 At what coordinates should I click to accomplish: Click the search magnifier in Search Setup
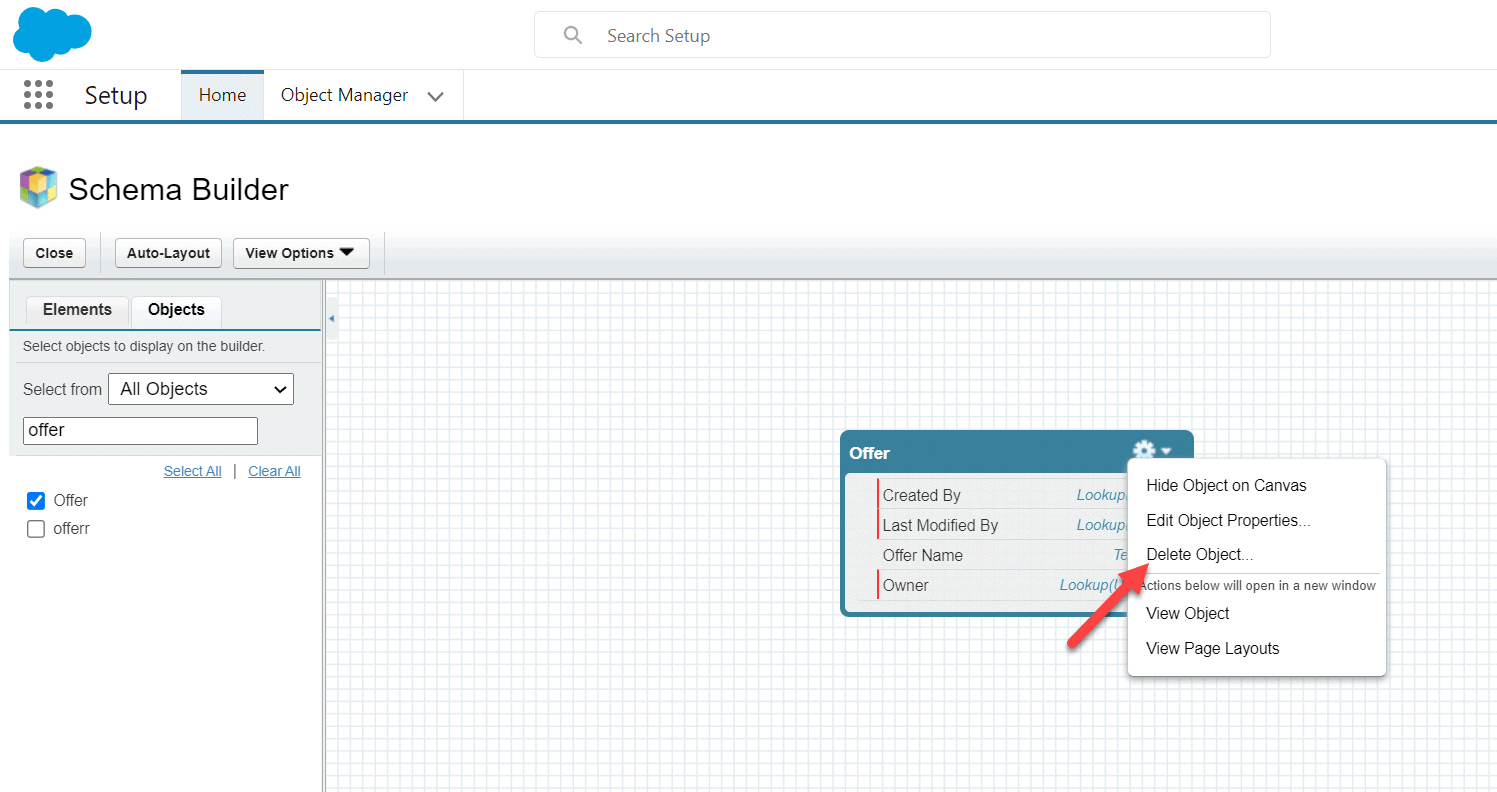572,34
